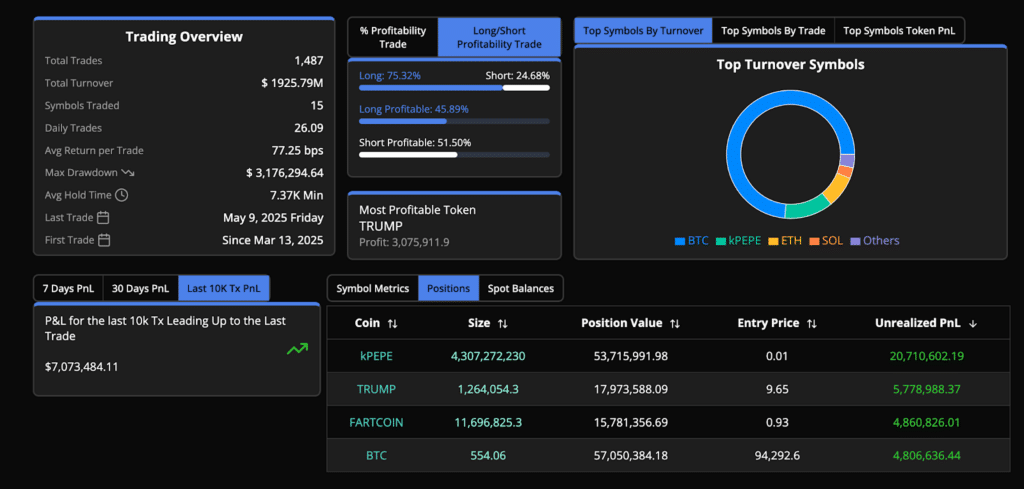Sort table by Coin column arrows
Image resolution: width=1024 pixels, height=489 pixels.
click(392, 324)
